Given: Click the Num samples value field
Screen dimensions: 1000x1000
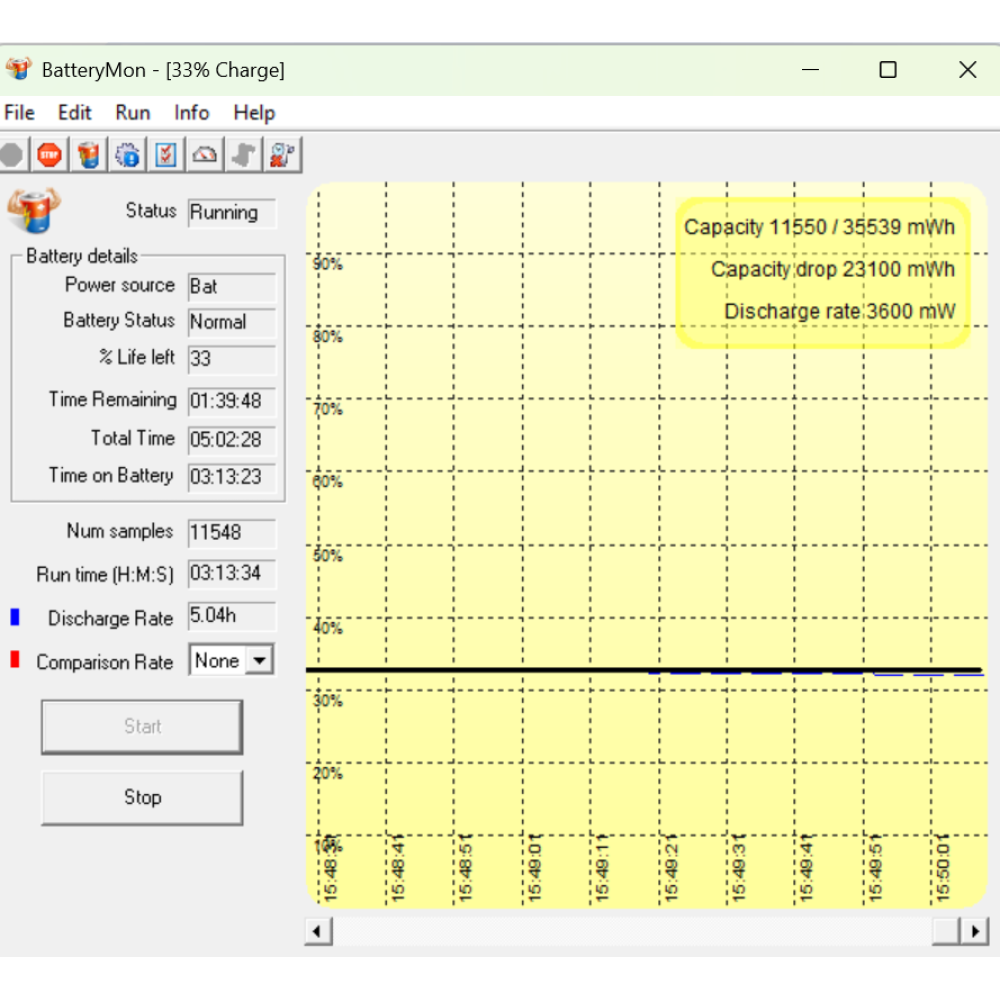Looking at the screenshot, I should click(x=231, y=533).
